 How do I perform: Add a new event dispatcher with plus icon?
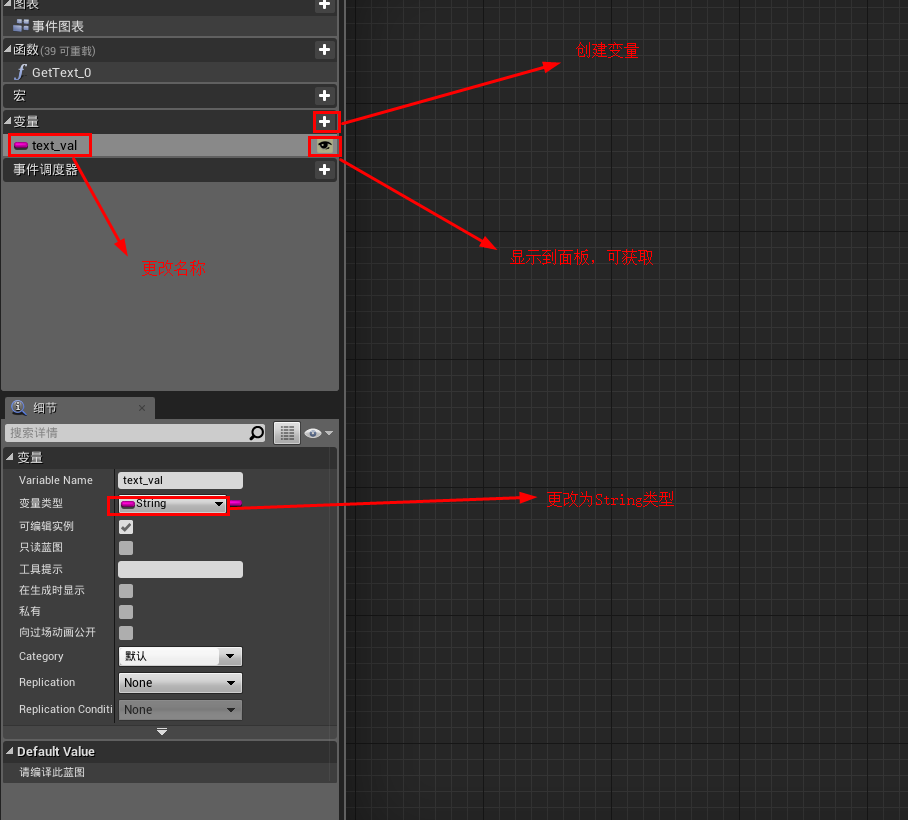pos(324,170)
